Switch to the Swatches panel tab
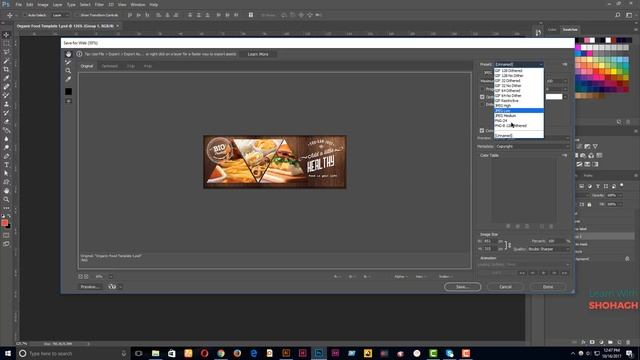 [570, 30]
